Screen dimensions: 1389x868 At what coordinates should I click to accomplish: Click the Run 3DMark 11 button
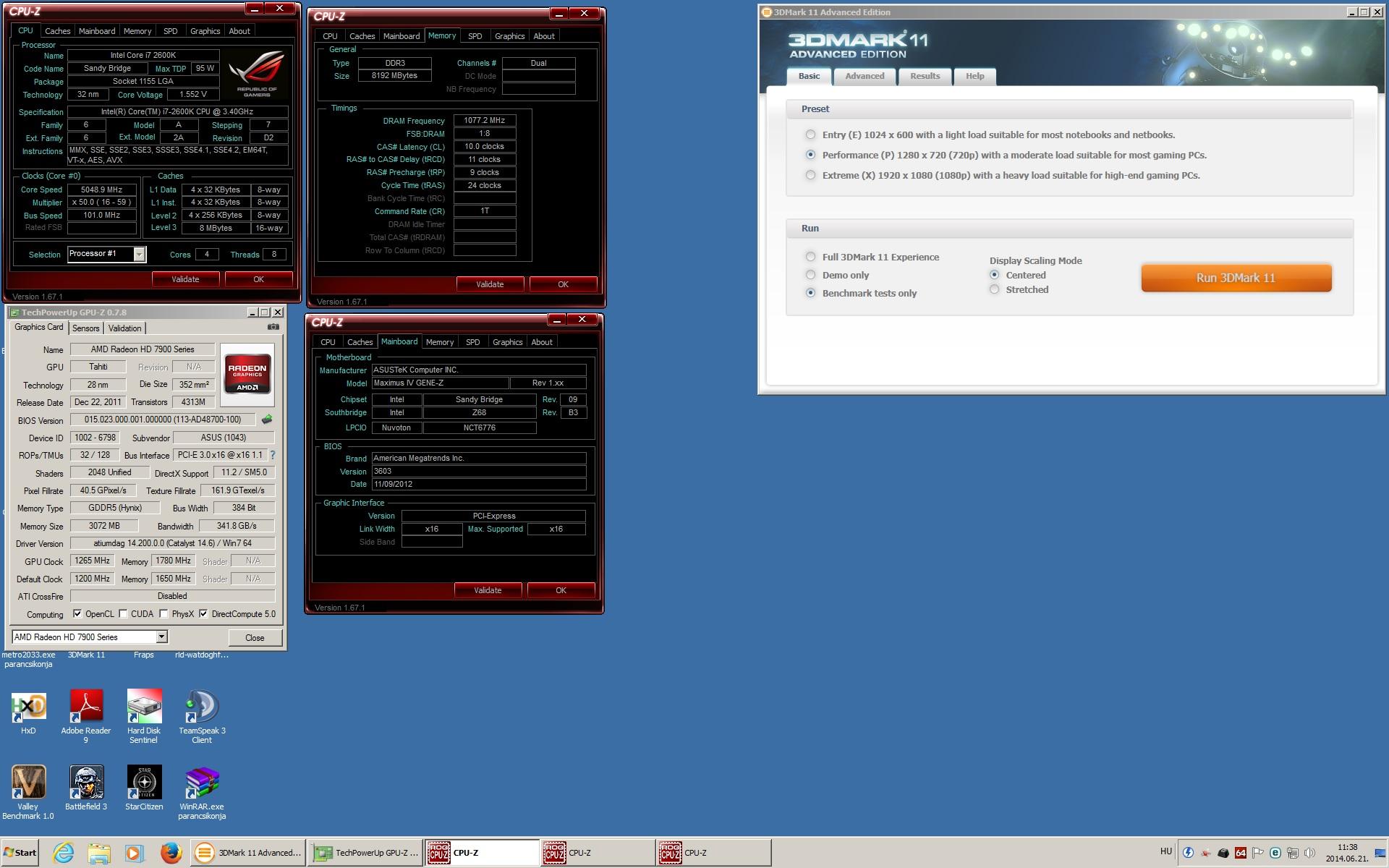click(1236, 278)
